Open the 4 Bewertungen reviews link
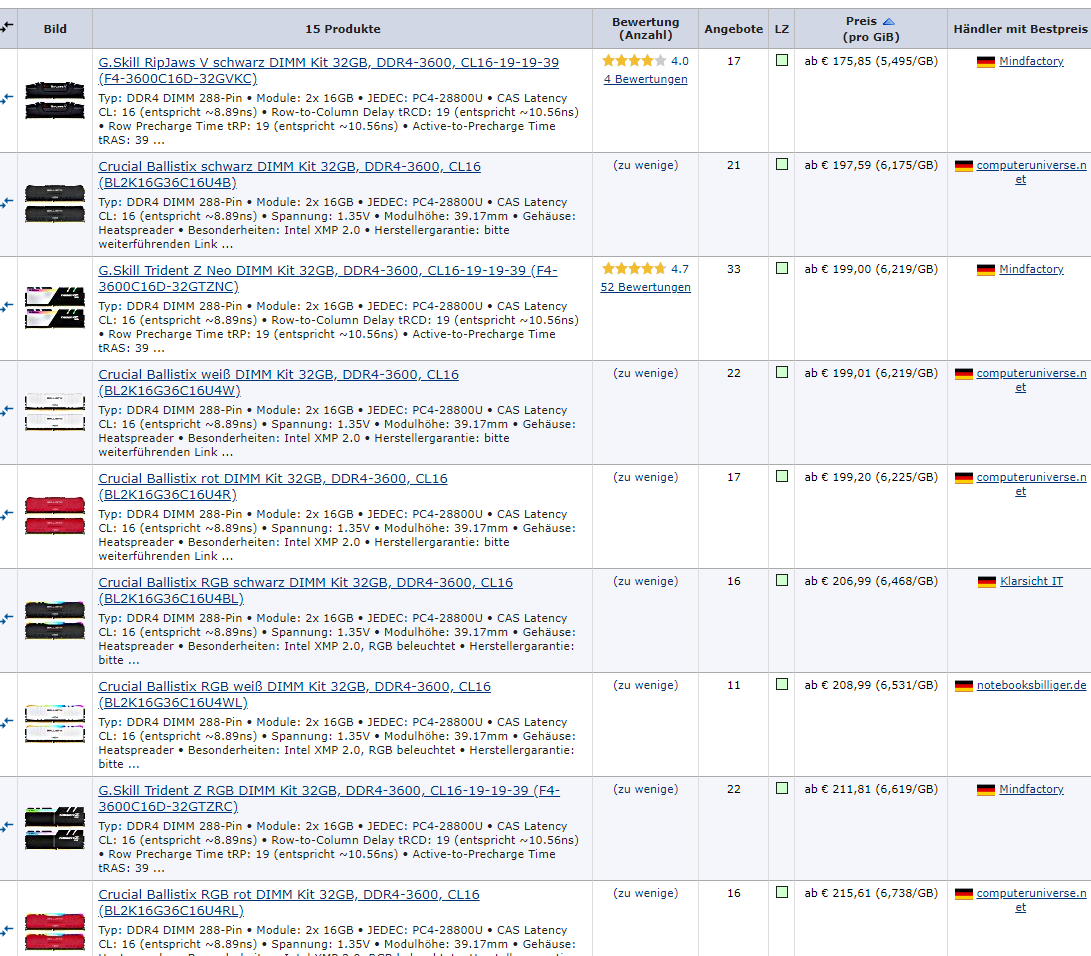This screenshot has width=1091, height=956. 645,79
